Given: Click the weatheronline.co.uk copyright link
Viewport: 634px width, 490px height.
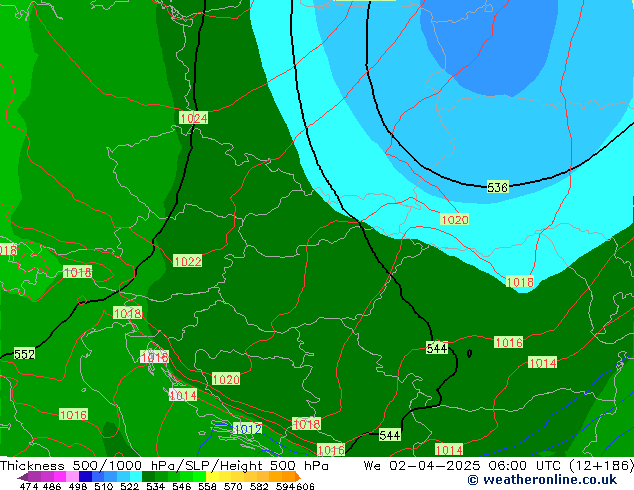Looking at the screenshot, I should coord(542,480).
